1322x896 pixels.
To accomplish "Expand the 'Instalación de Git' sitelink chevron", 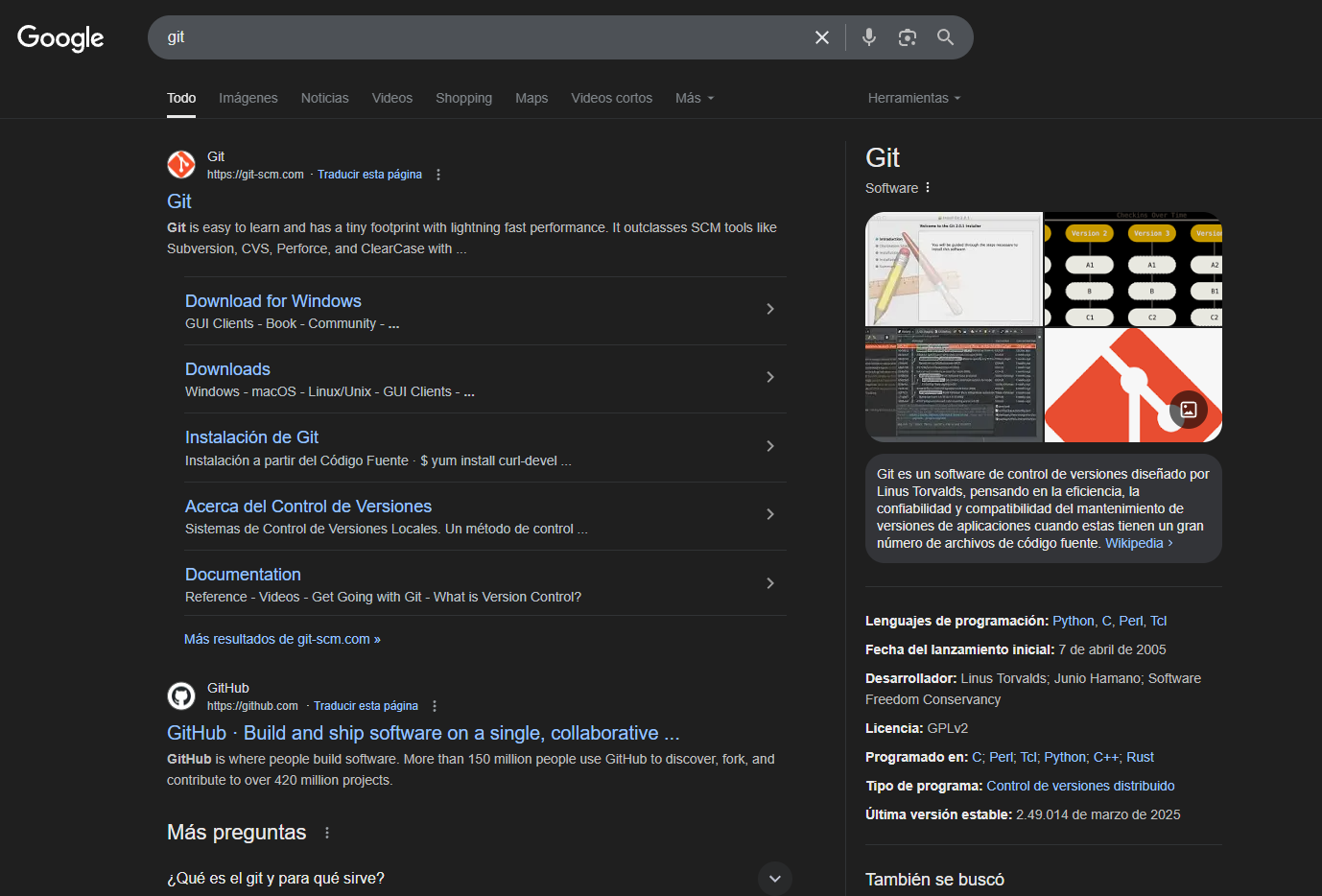I will tap(770, 445).
